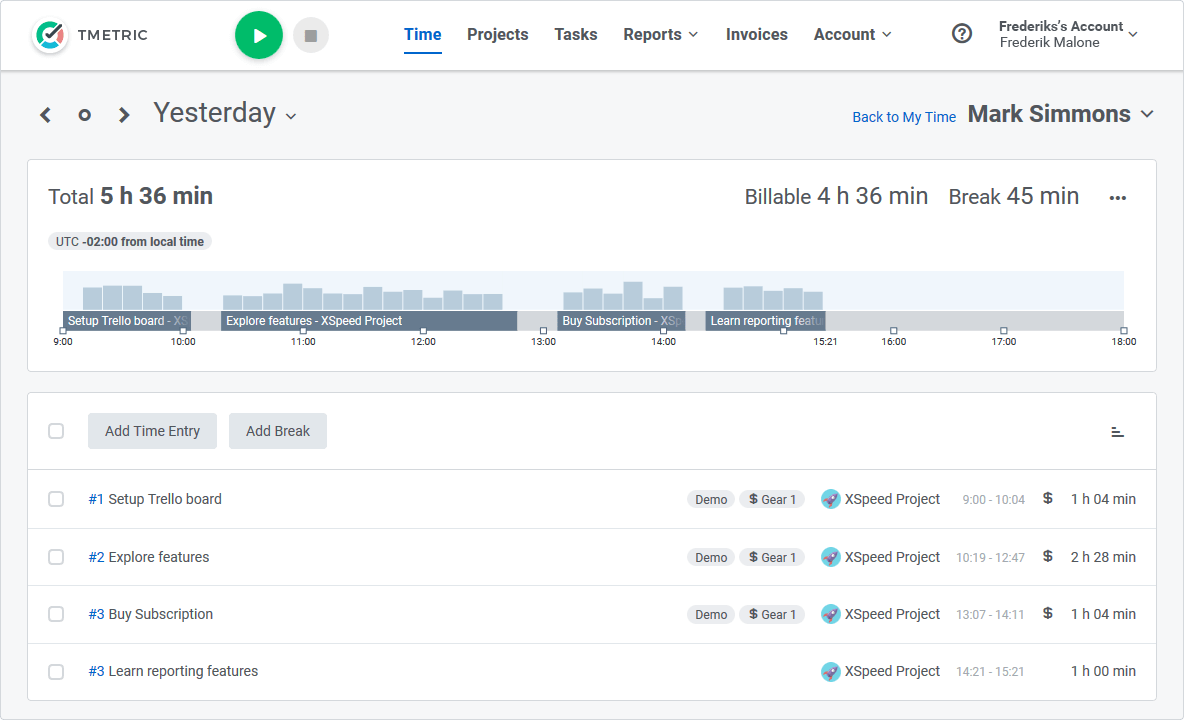The width and height of the screenshot is (1184, 720).
Task: Click the stop timer icon
Action: point(311,34)
